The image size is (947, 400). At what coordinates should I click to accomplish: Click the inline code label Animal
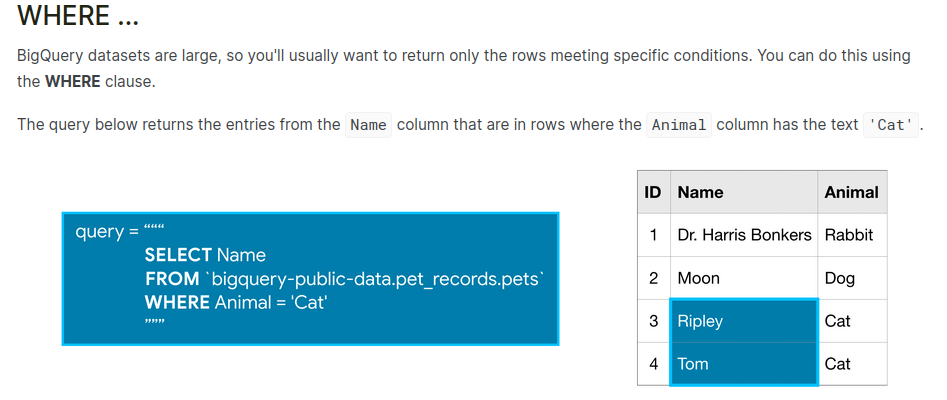(x=679, y=125)
